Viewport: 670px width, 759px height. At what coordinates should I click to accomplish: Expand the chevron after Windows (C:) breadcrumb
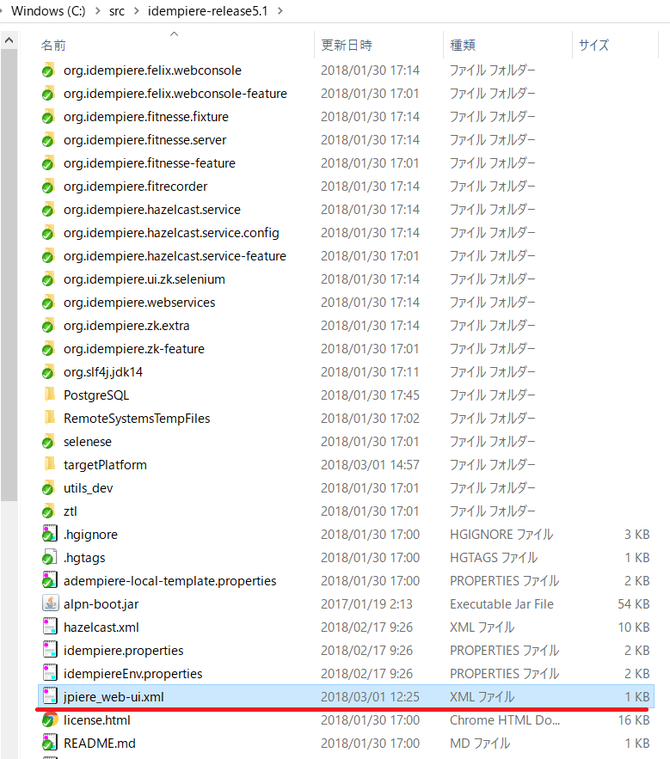pyautogui.click(x=98, y=11)
